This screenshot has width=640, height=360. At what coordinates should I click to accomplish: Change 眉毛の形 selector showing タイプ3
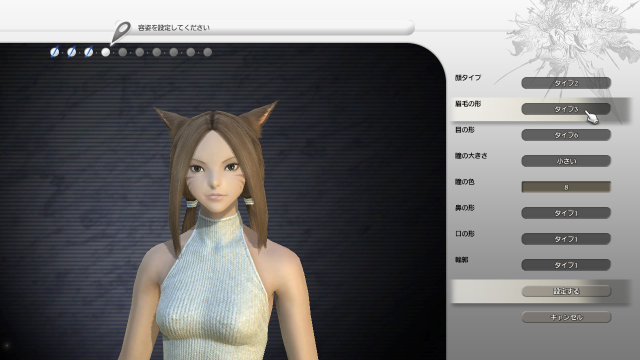pos(566,109)
